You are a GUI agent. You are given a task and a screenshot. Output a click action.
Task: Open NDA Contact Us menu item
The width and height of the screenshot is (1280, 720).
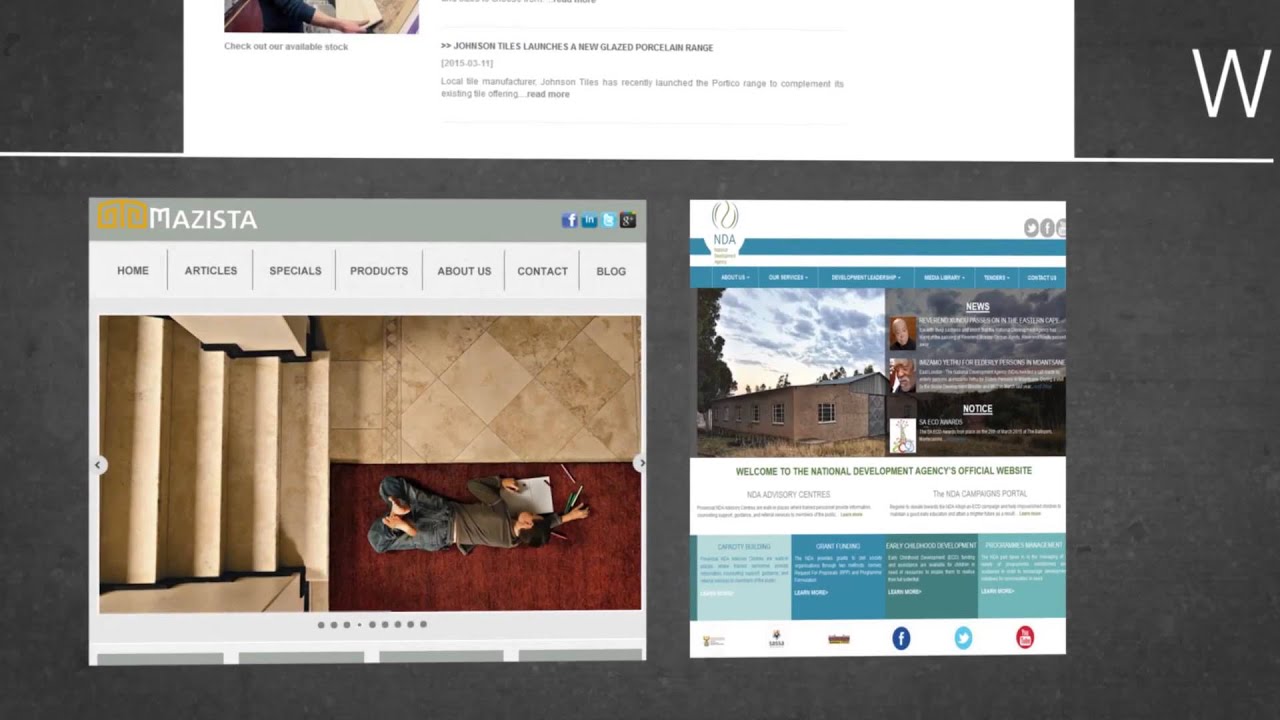point(1042,278)
